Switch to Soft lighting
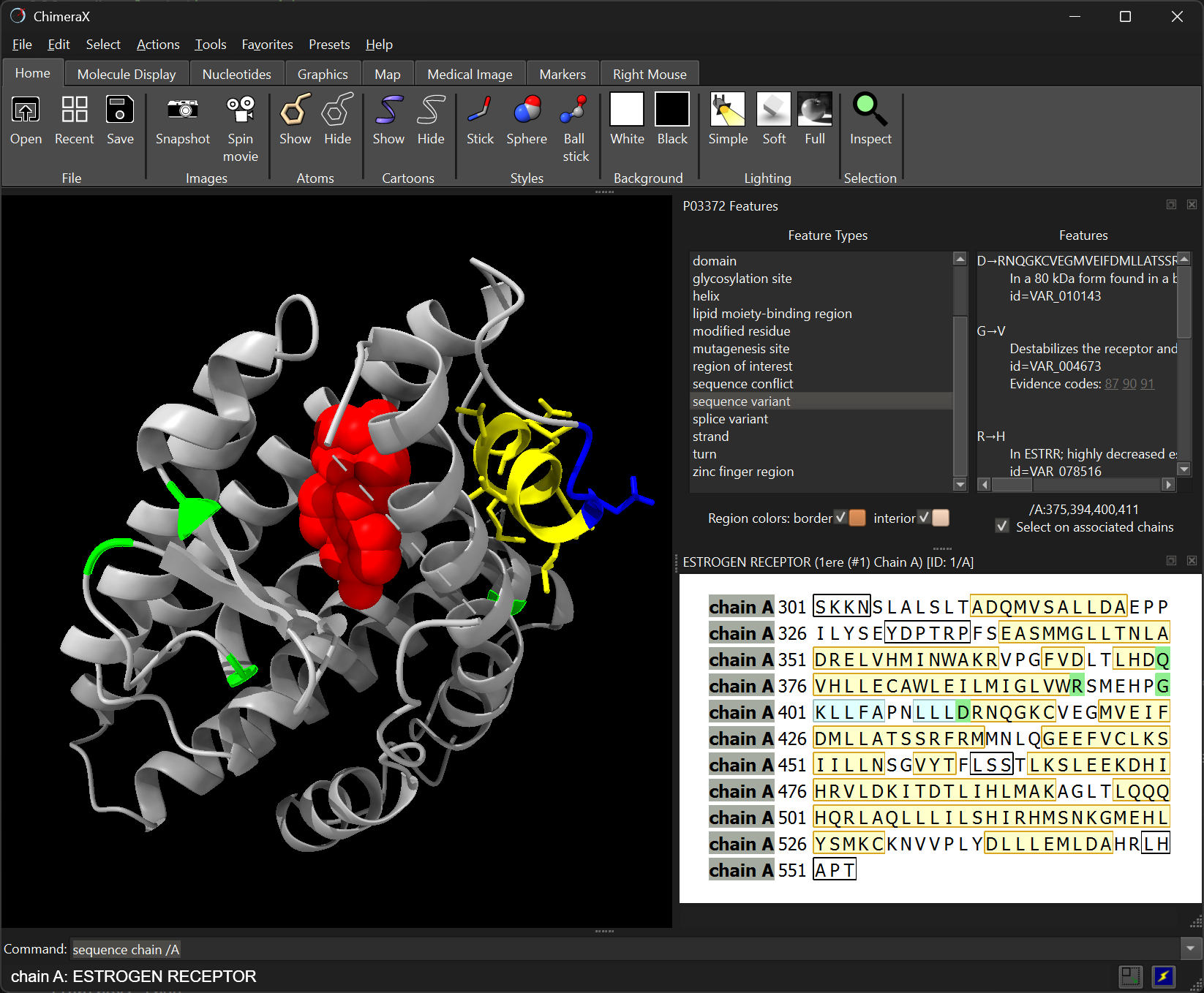 (x=773, y=117)
